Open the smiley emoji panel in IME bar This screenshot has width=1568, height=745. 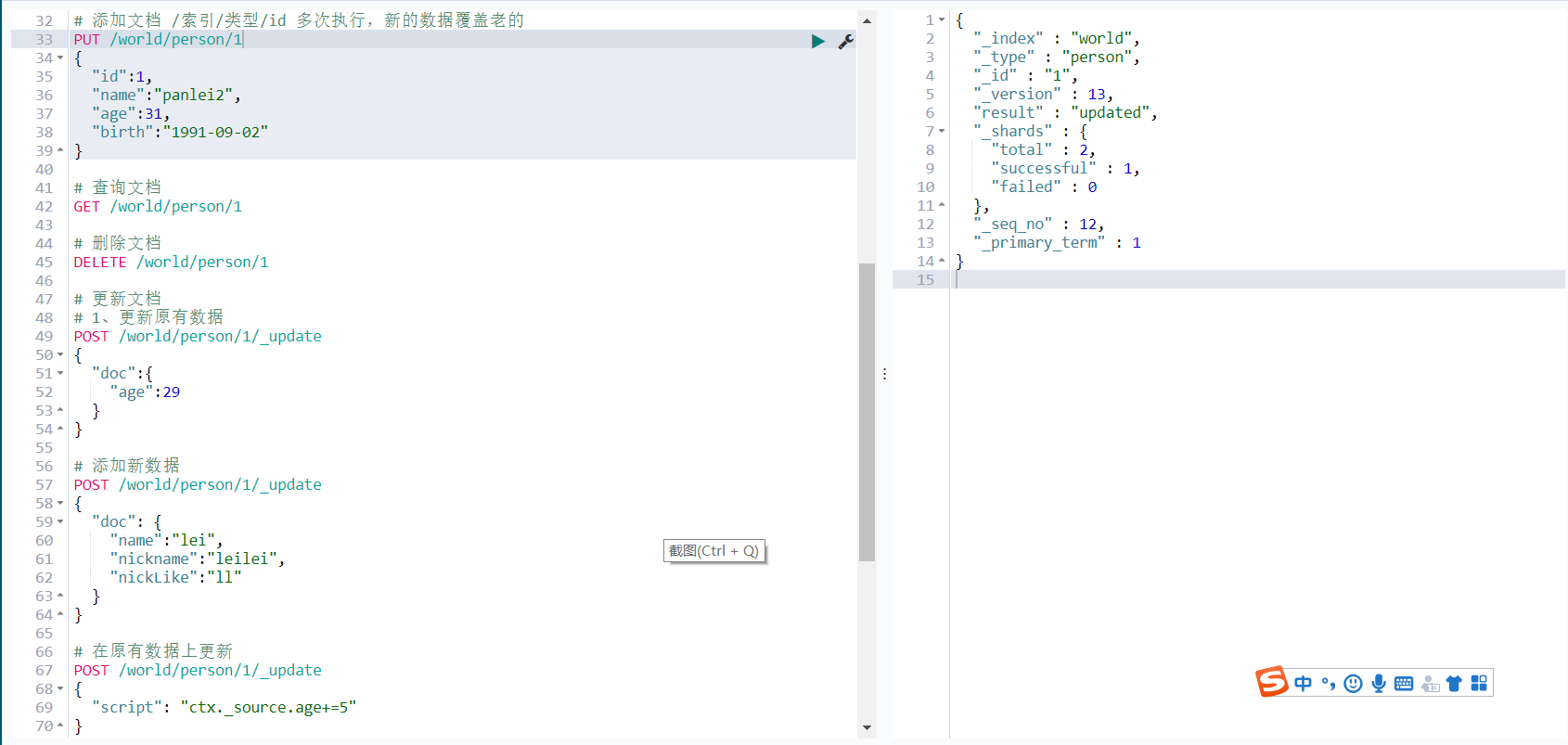point(1354,684)
